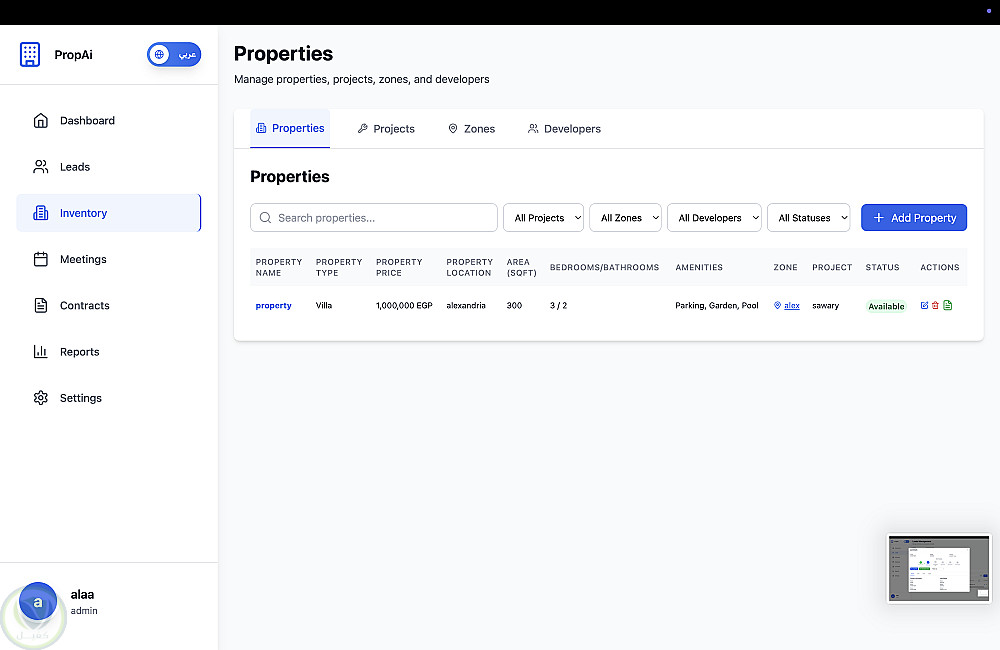This screenshot has width=1000, height=650.
Task: Expand the All Statuses dropdown
Action: 808,218
